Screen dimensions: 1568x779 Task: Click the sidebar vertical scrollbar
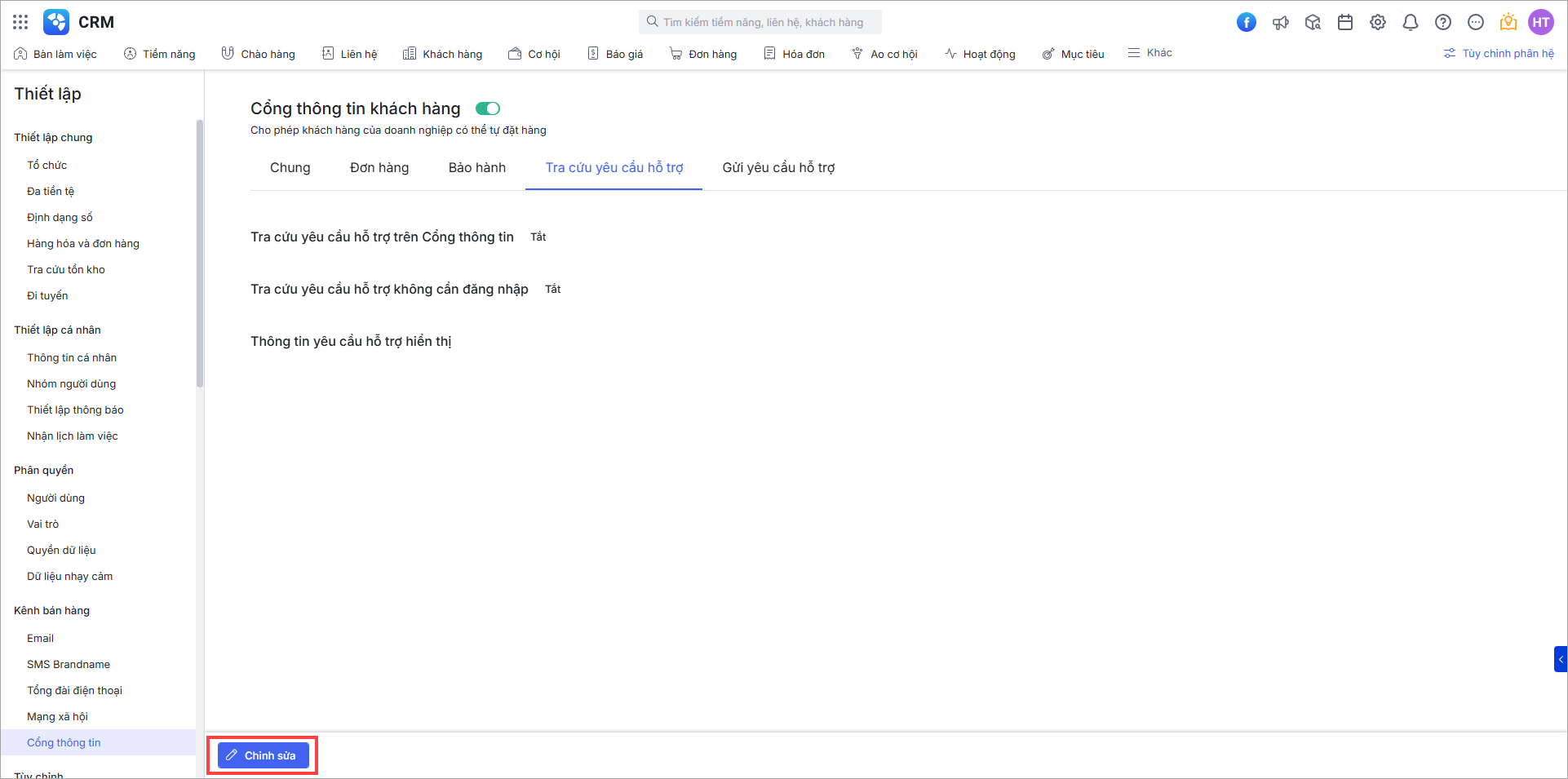point(200,254)
